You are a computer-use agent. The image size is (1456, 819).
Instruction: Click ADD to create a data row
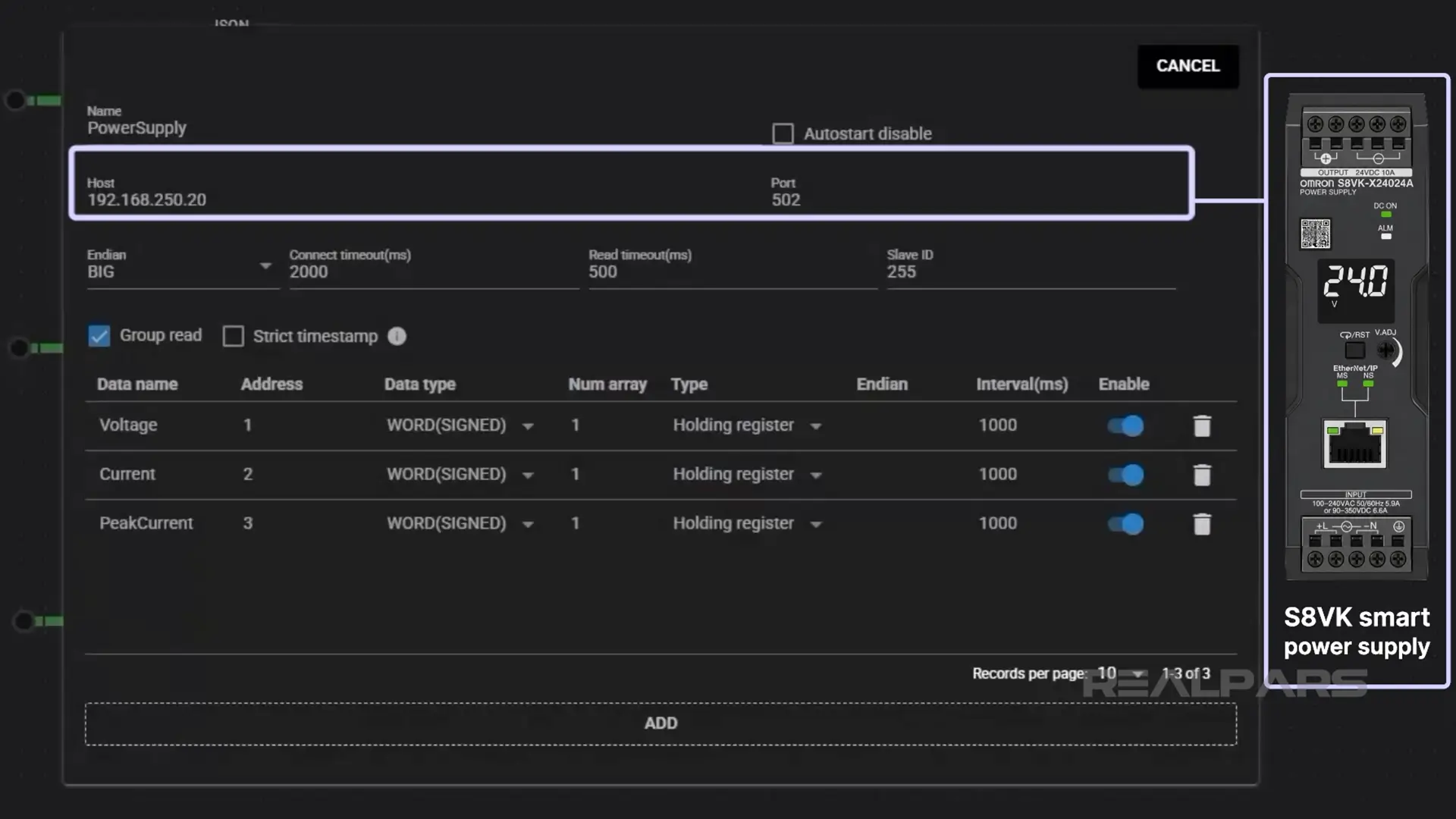pos(661,723)
